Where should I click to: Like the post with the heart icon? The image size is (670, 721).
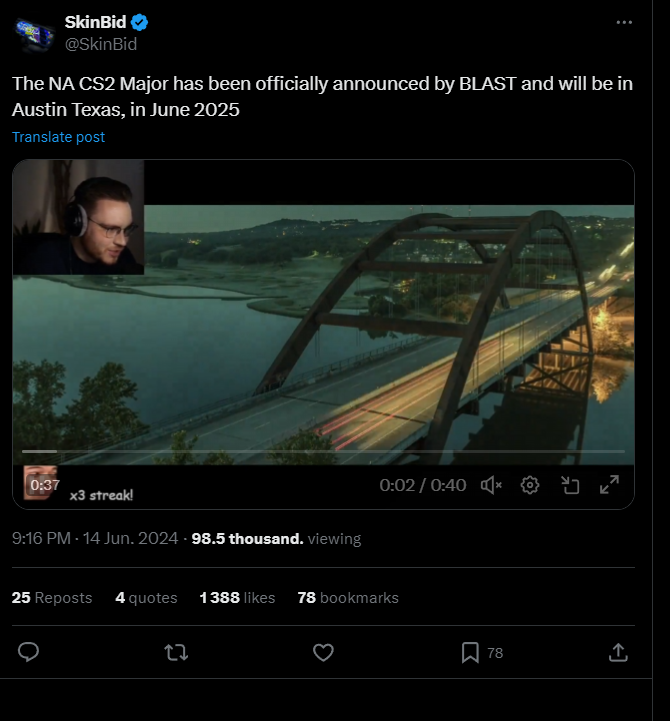pos(323,652)
